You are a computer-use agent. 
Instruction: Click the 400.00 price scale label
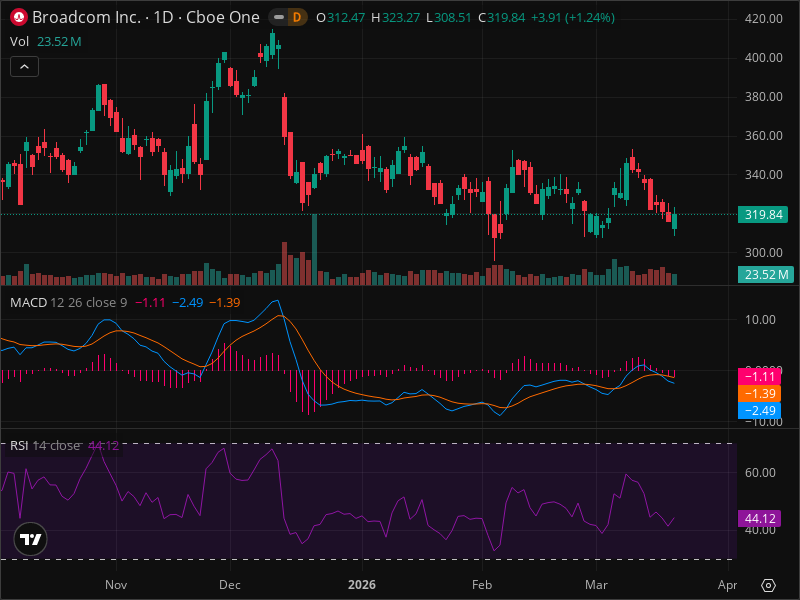point(763,58)
